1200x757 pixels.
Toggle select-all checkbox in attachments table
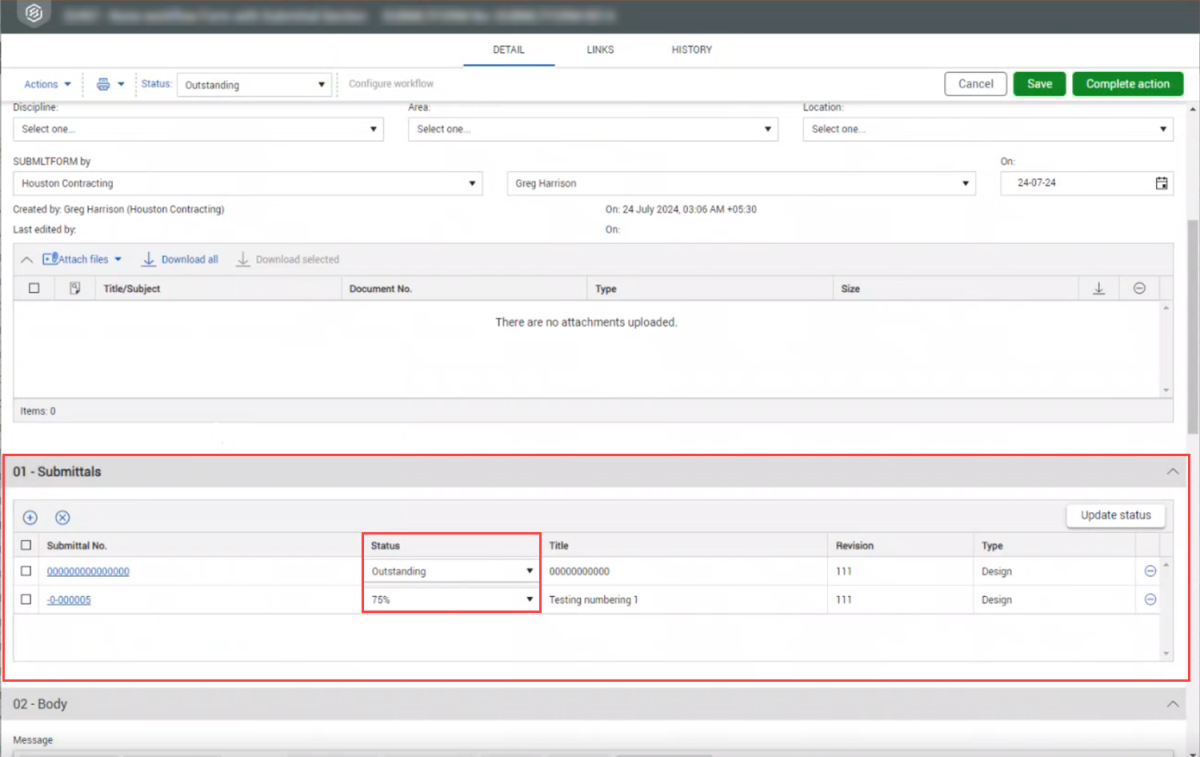click(34, 289)
